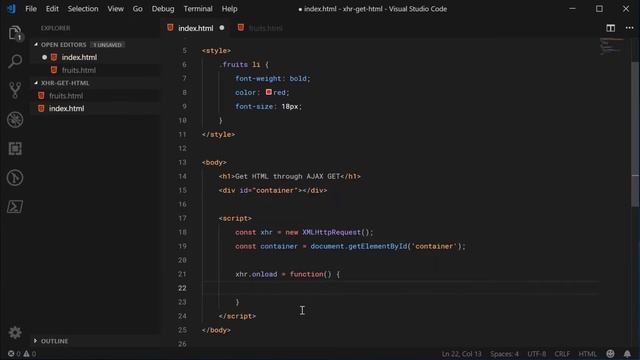Click 'getElementById' in line 19
This screenshot has width=640, height=360.
click(x=378, y=246)
